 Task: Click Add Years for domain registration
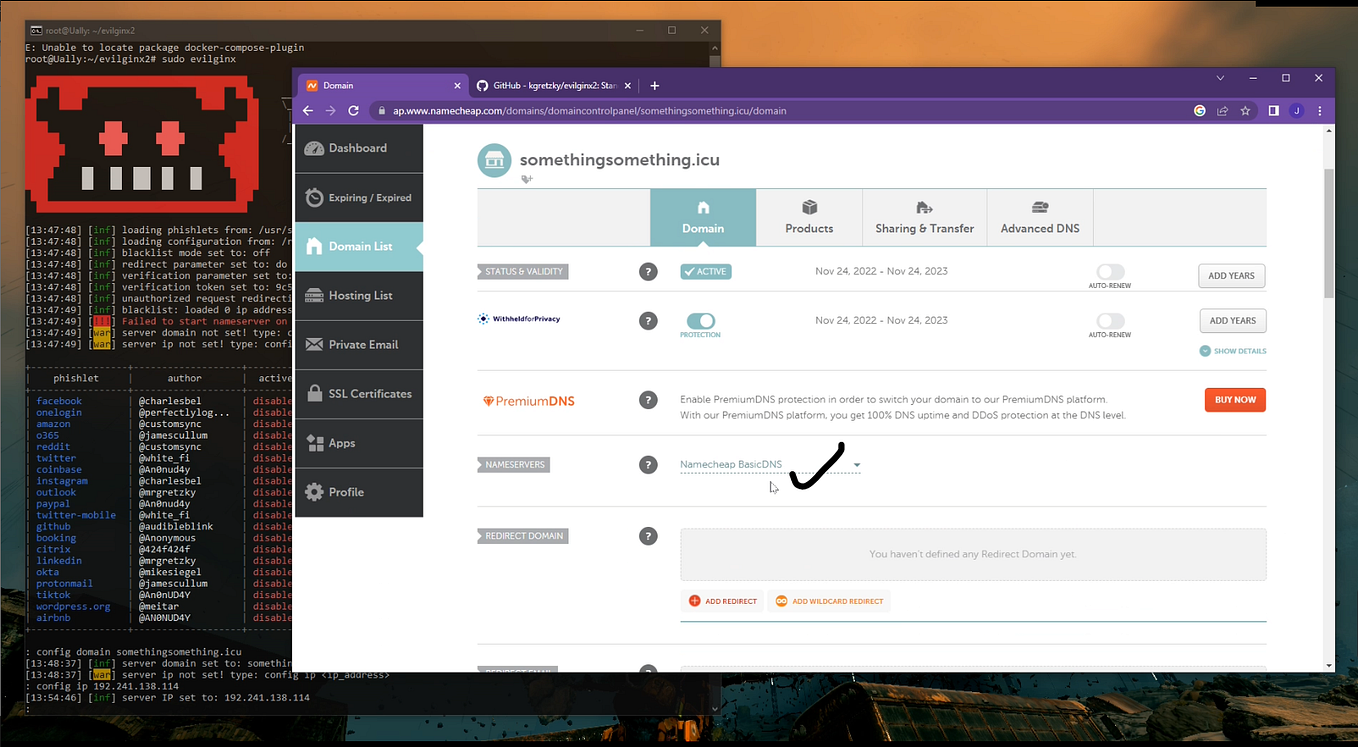click(1232, 276)
